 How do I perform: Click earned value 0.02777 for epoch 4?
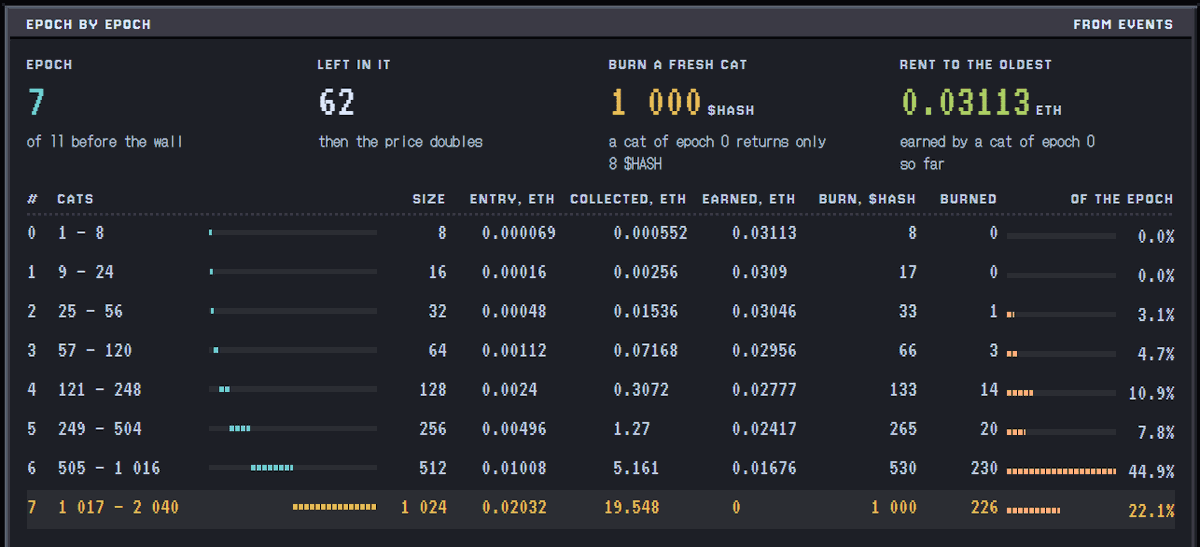coord(764,390)
